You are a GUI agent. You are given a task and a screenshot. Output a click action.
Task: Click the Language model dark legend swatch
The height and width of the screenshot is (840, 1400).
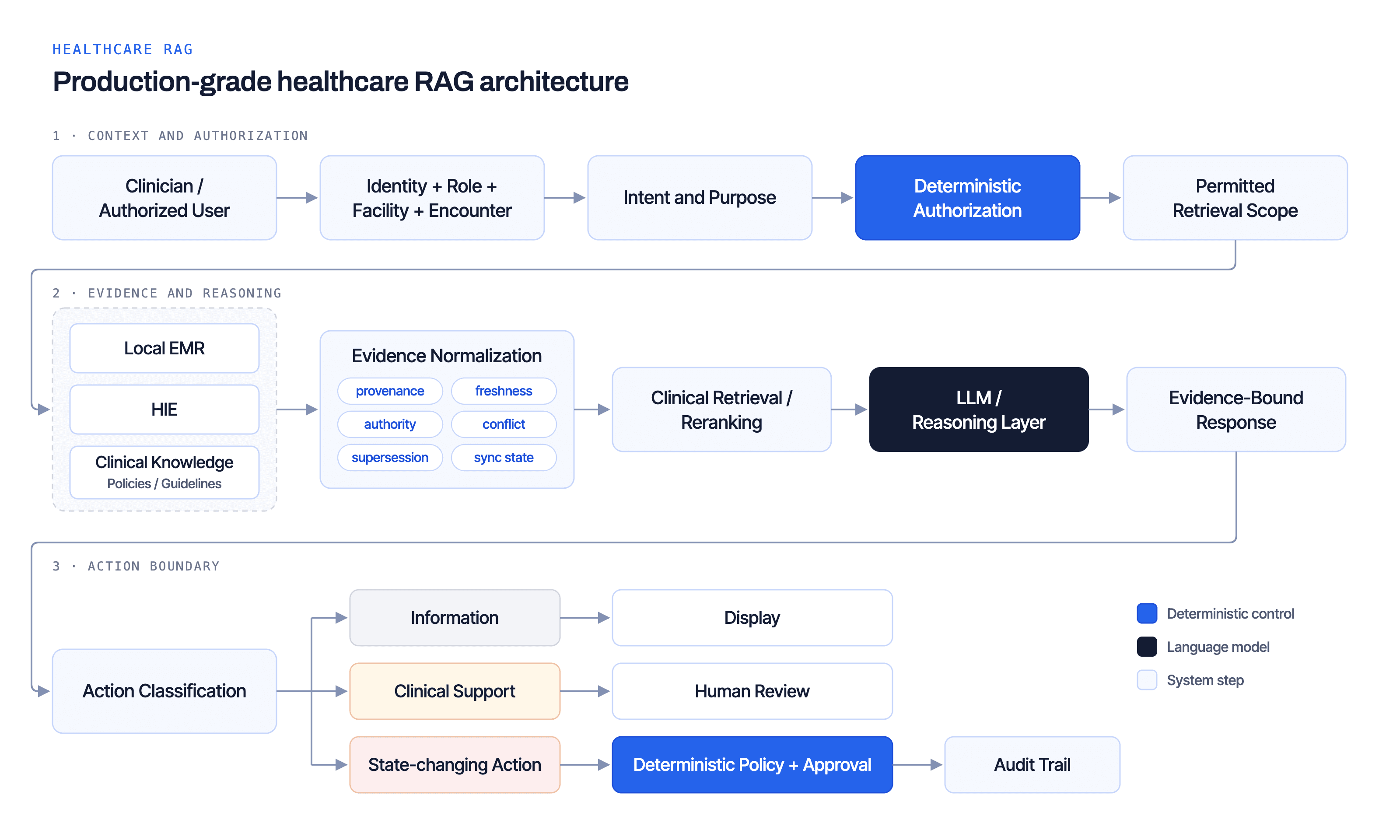pyautogui.click(x=1147, y=647)
